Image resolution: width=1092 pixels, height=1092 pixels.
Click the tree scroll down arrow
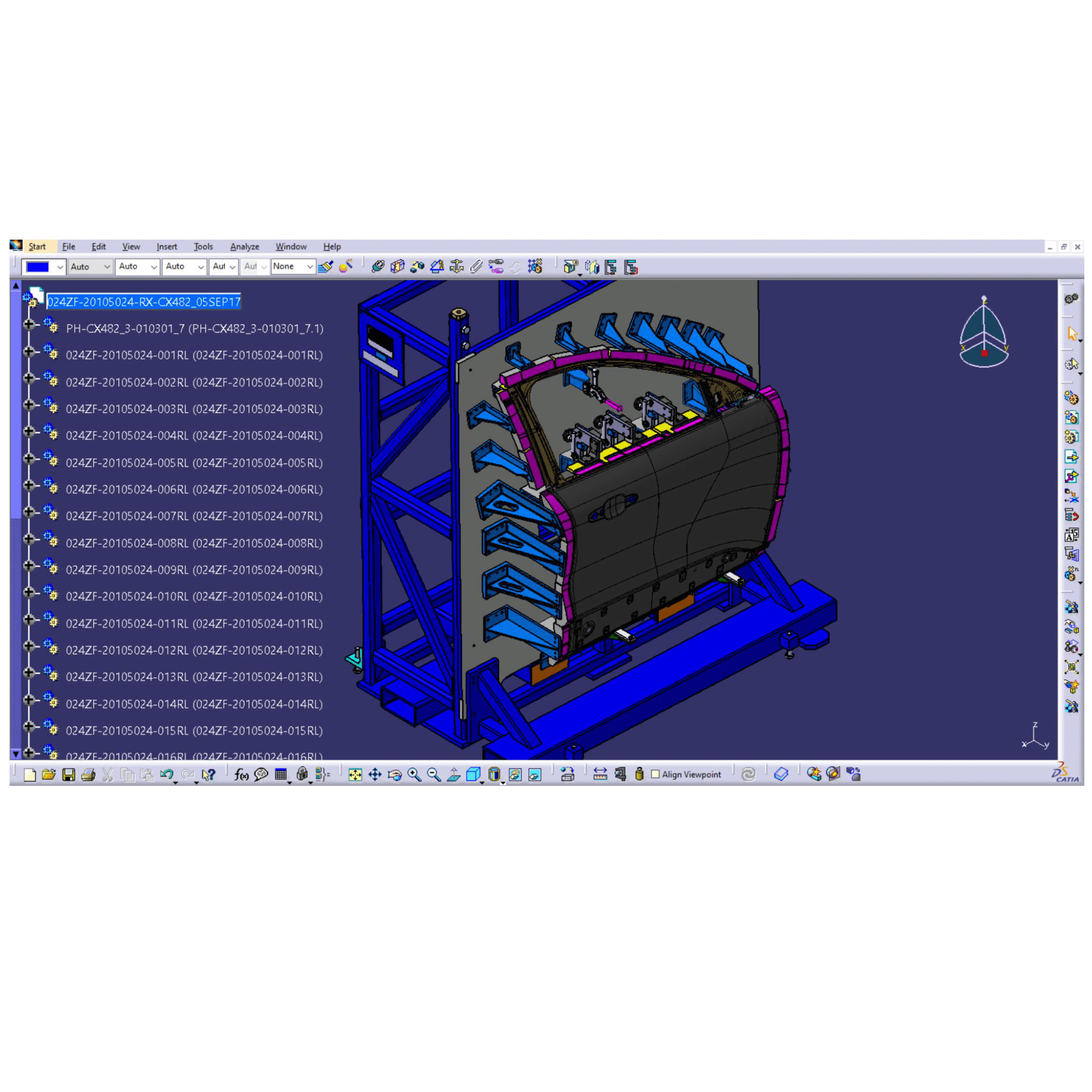point(16,754)
